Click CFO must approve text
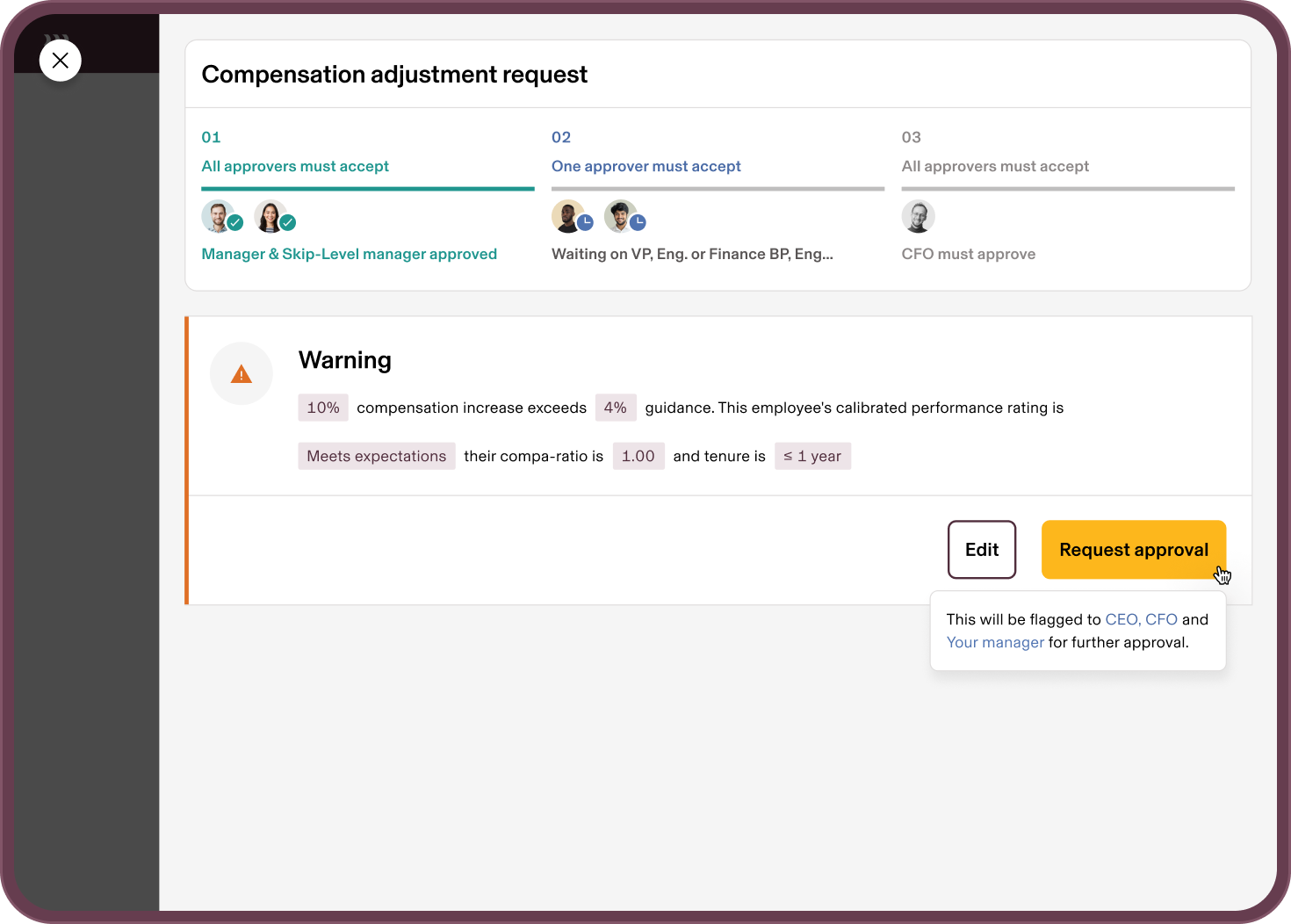Screen dimensions: 1291x924 [969, 254]
